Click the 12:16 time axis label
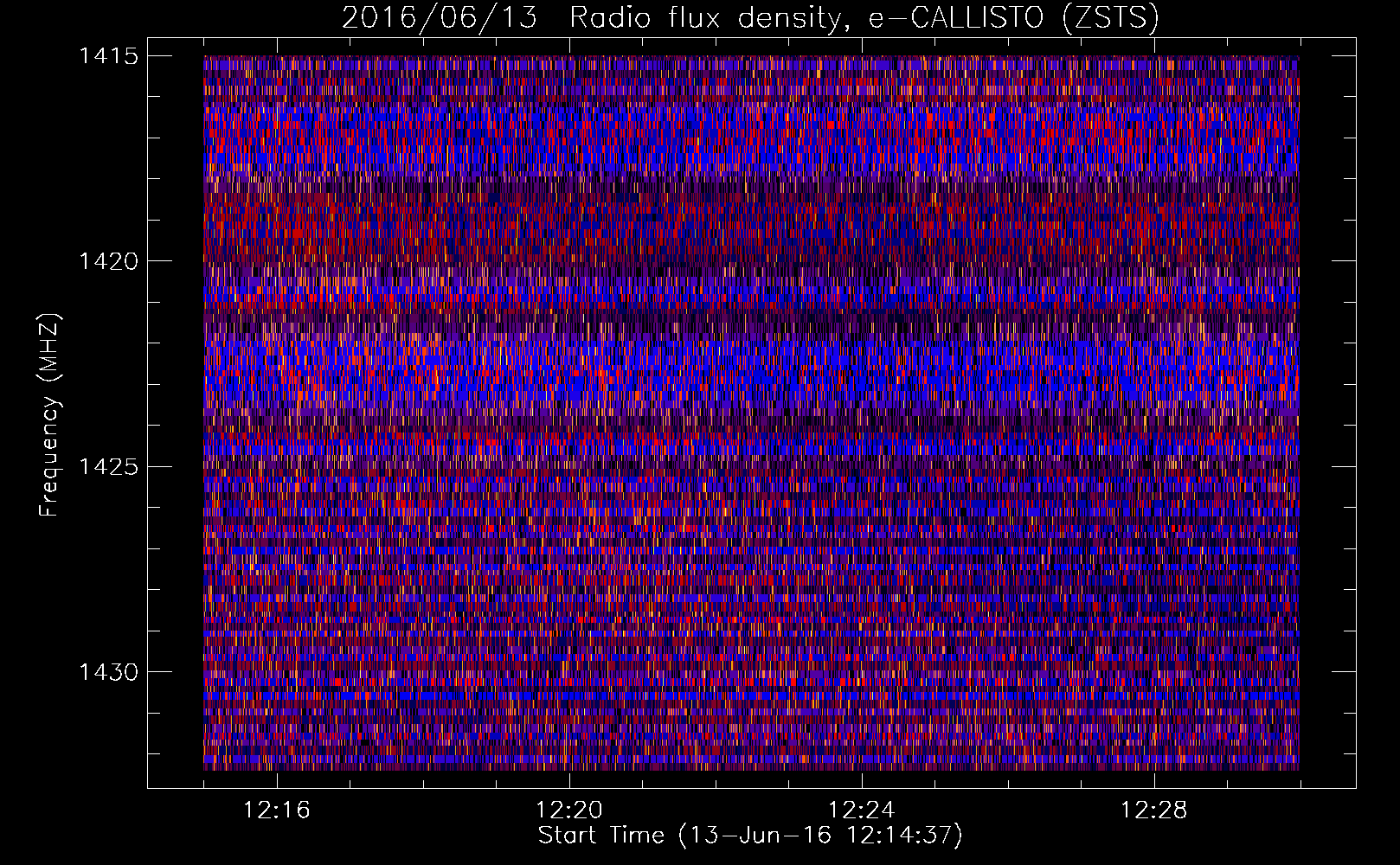The image size is (1400, 865). [x=277, y=811]
